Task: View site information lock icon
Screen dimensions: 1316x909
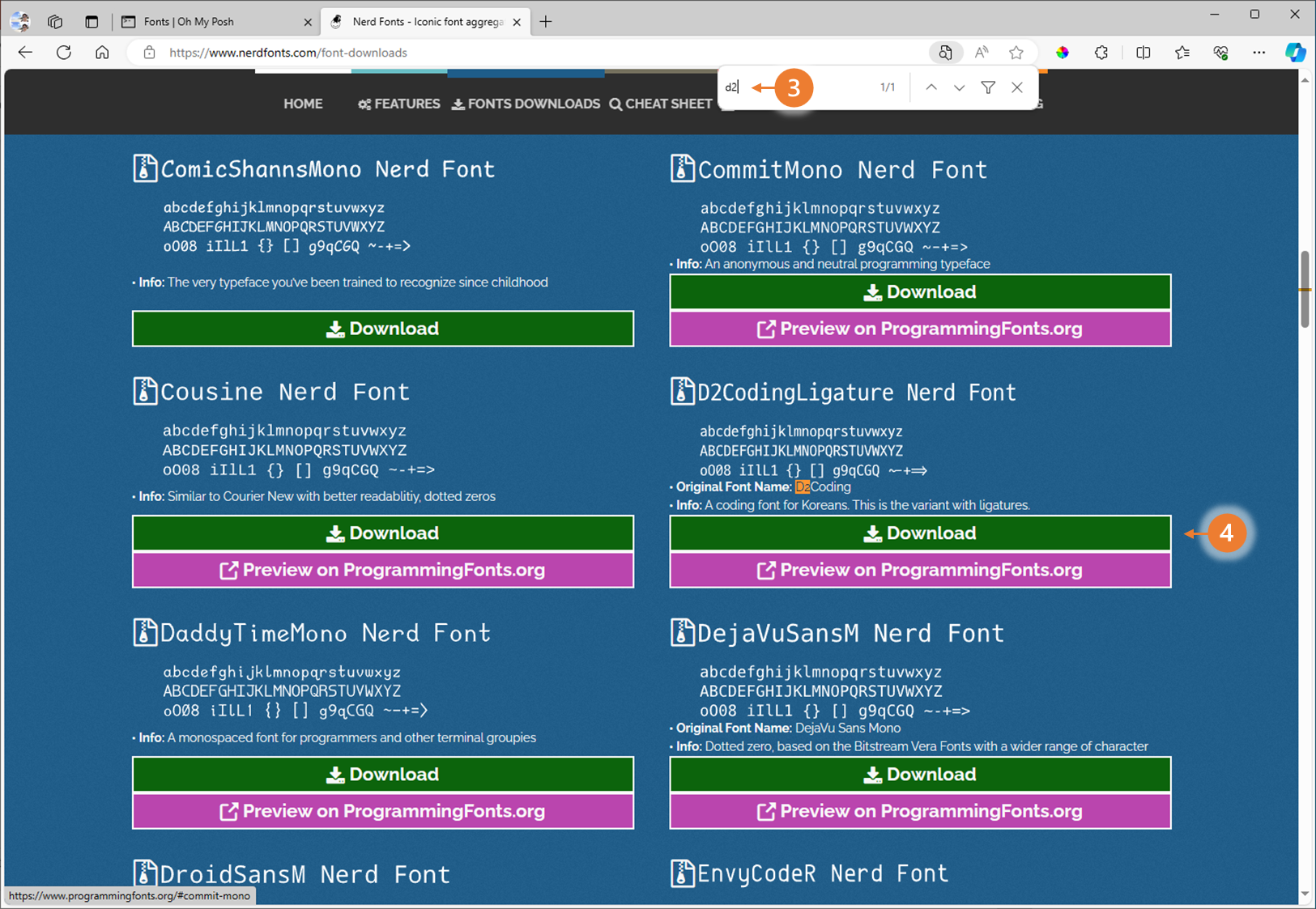Action: [x=149, y=53]
